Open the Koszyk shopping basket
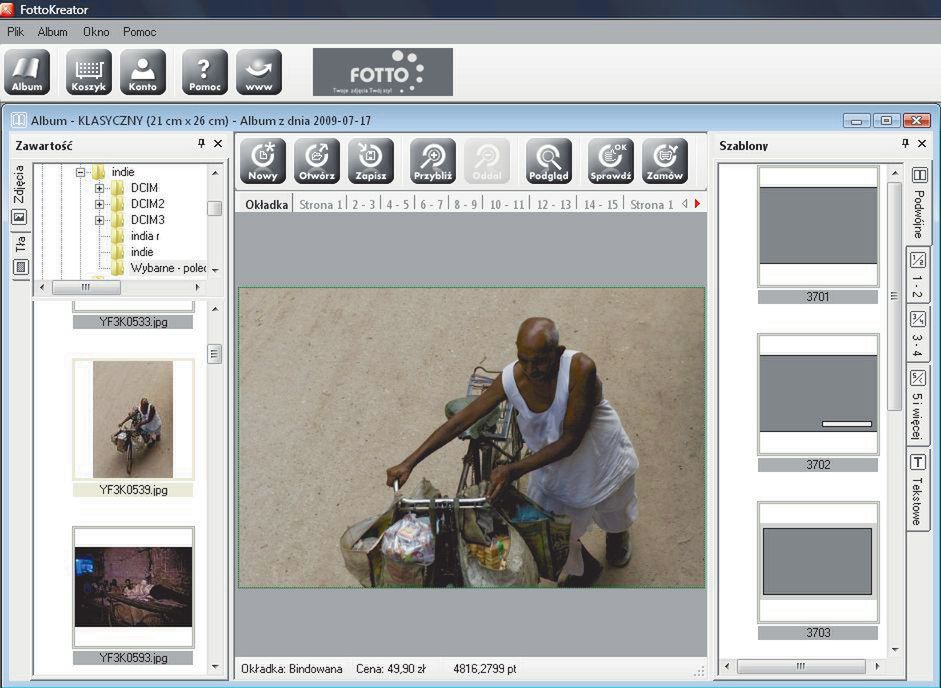This screenshot has width=941, height=688. tap(89, 72)
